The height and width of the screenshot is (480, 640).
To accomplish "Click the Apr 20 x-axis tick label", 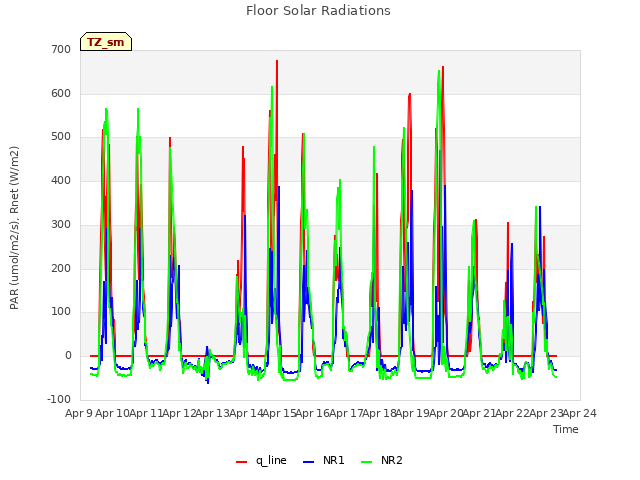I will click(x=446, y=413).
